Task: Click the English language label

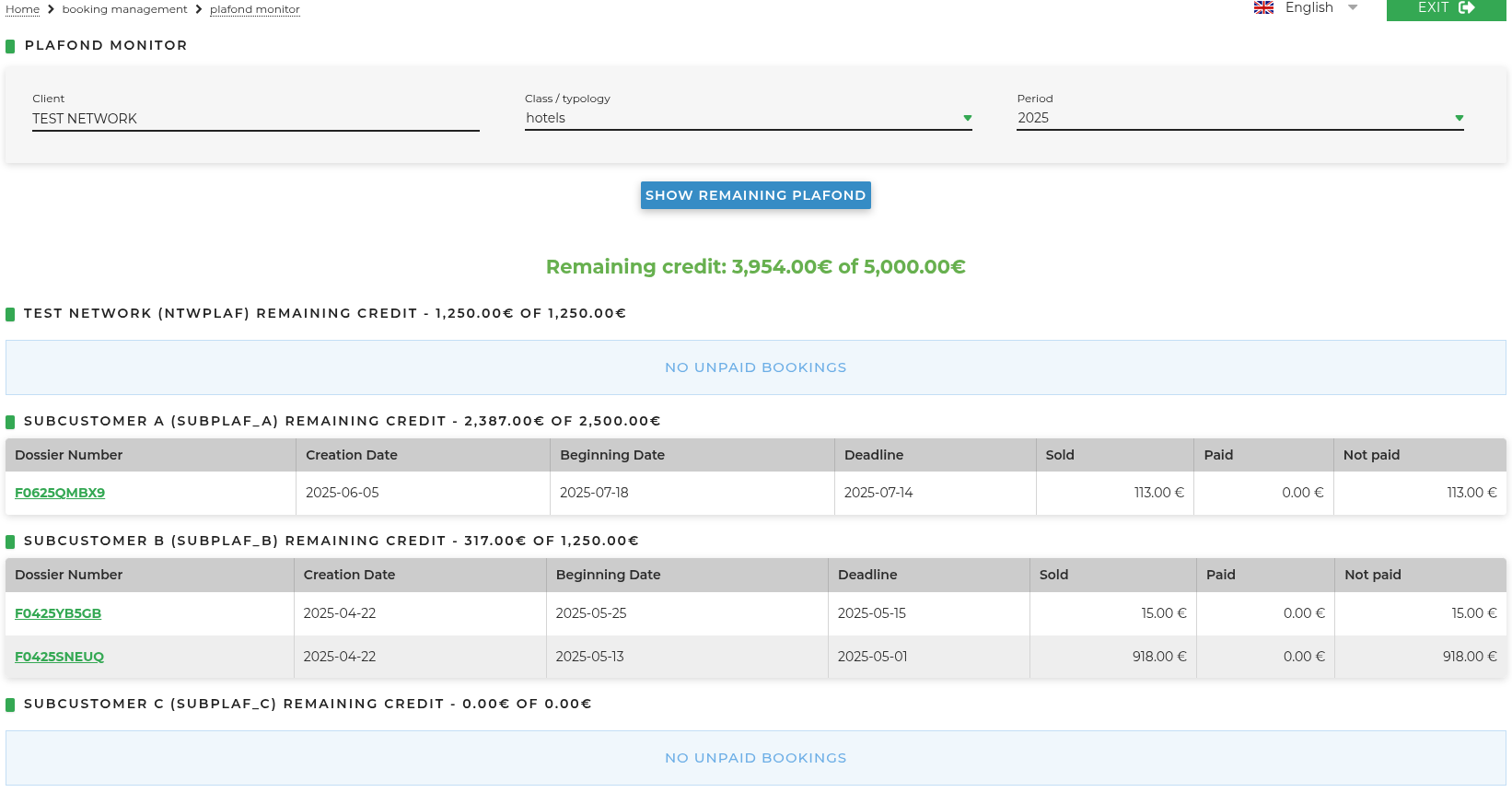Action: pos(1308,7)
